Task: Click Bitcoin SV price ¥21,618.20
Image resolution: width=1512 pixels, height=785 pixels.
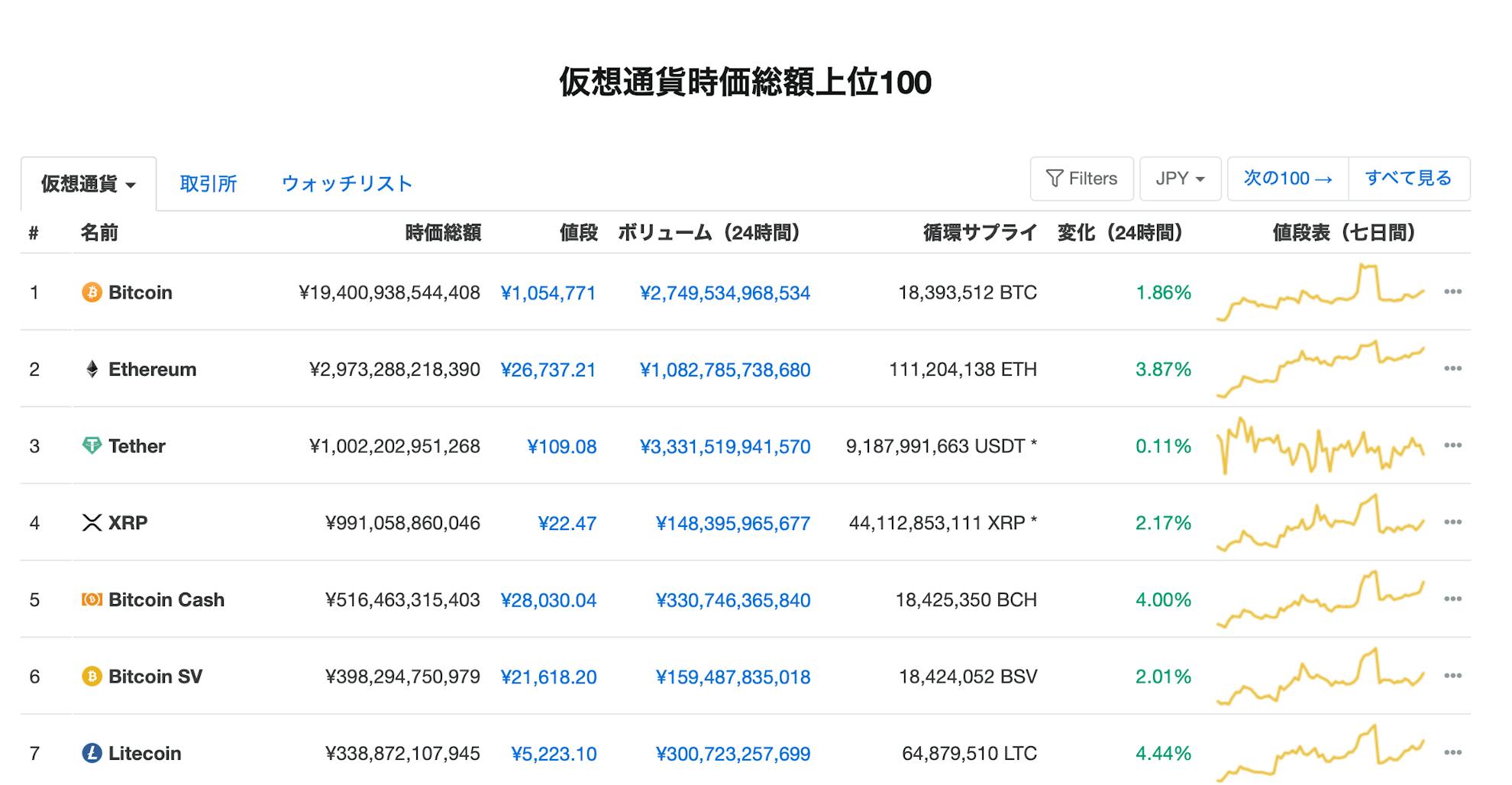Action: pyautogui.click(x=548, y=677)
